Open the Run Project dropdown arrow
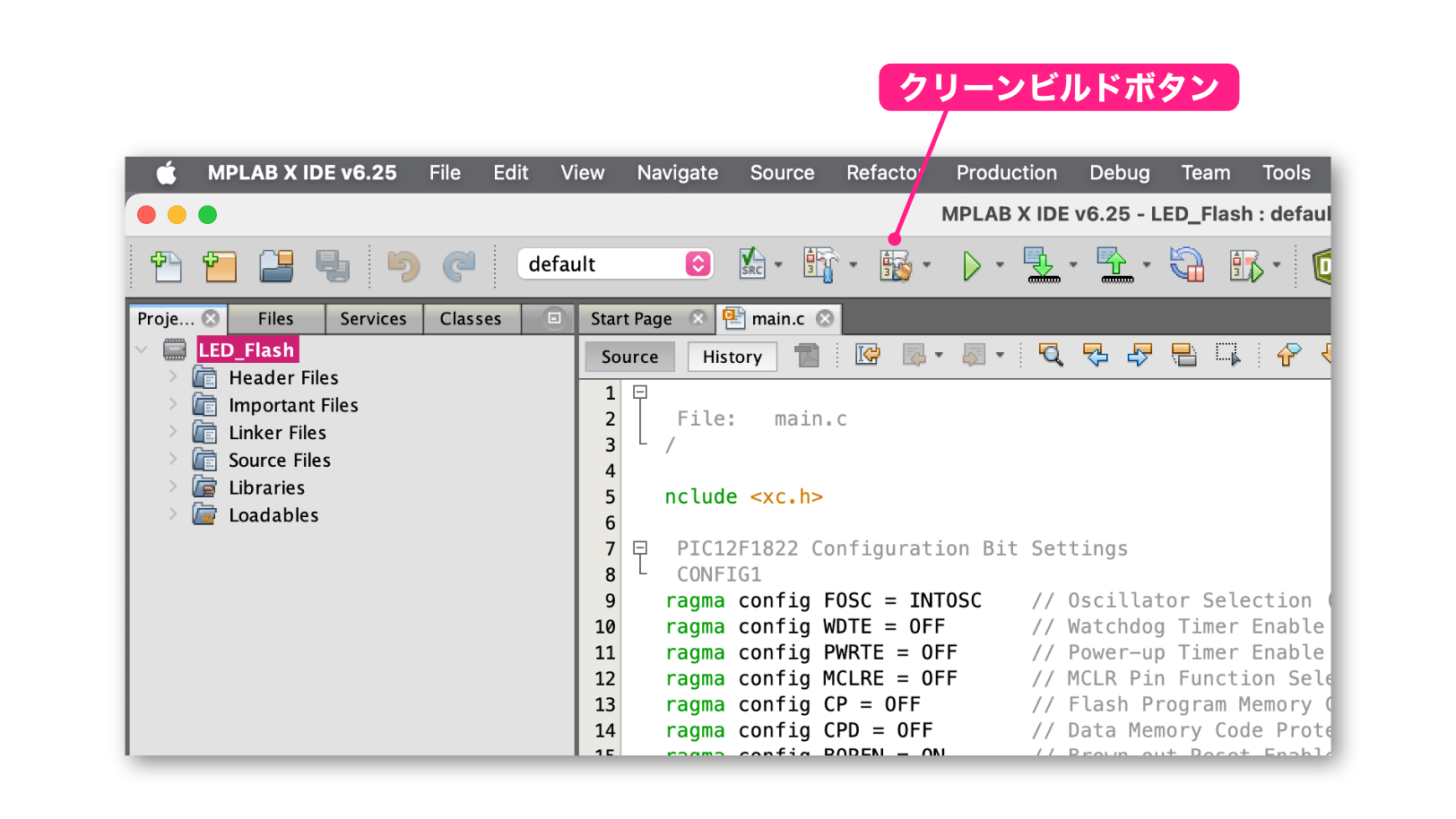 tap(1000, 264)
